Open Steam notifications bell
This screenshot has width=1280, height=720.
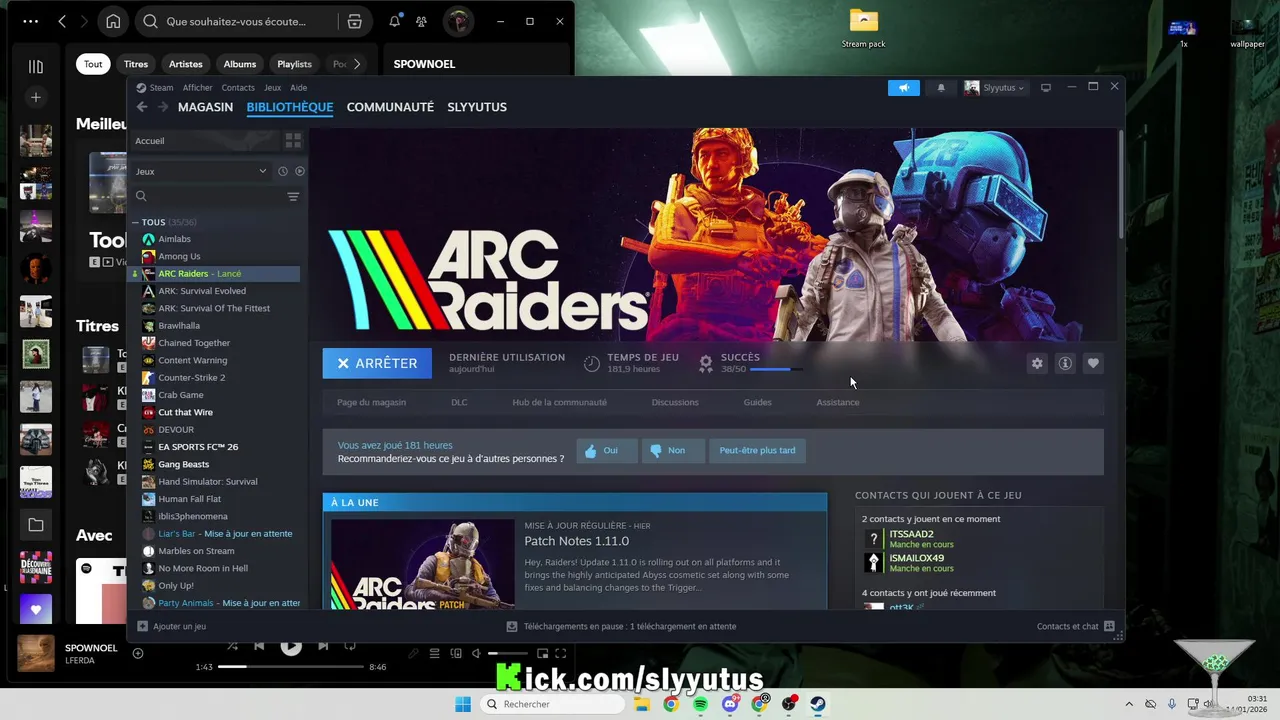tap(941, 88)
